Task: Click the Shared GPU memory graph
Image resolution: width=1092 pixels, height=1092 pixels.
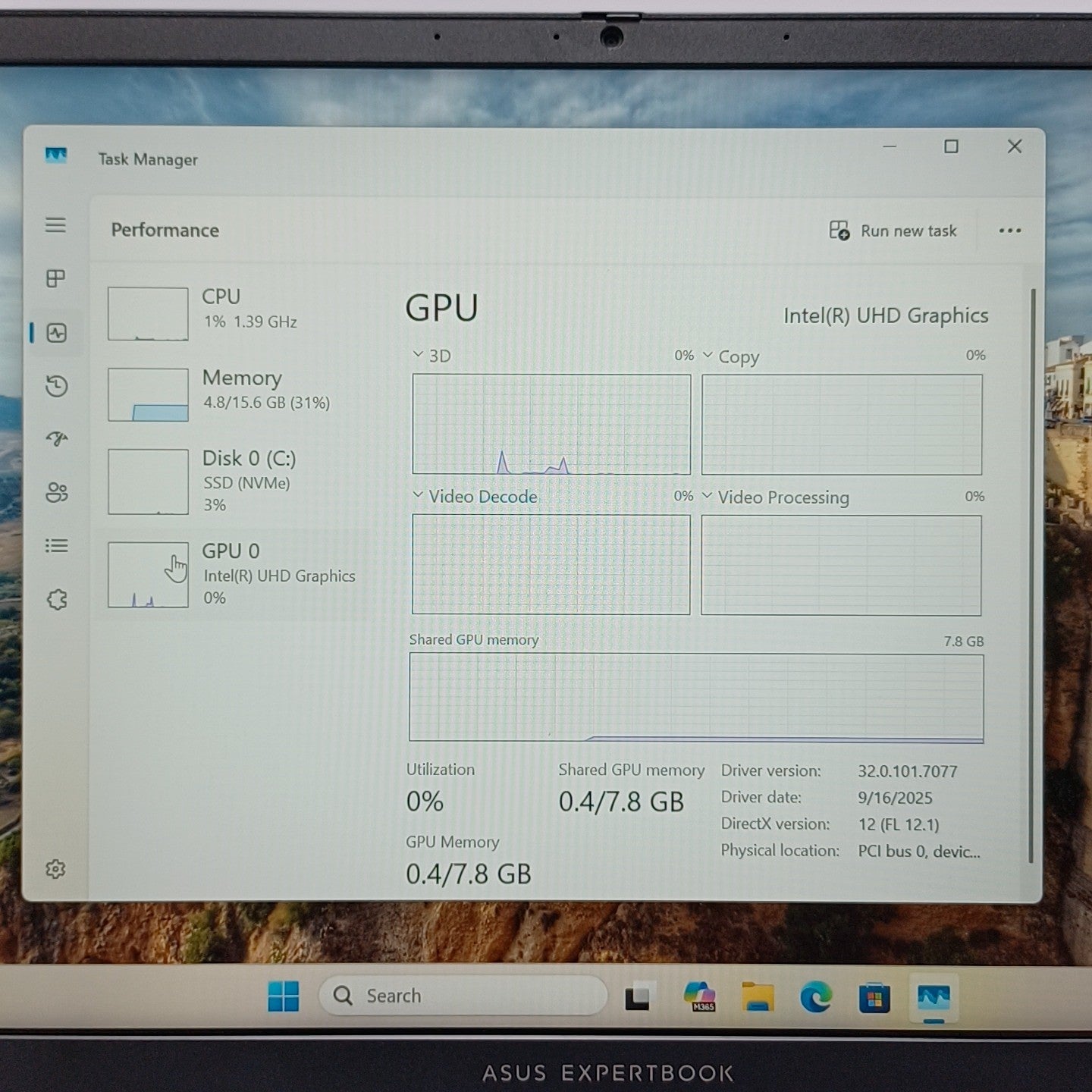Action: pos(696,698)
